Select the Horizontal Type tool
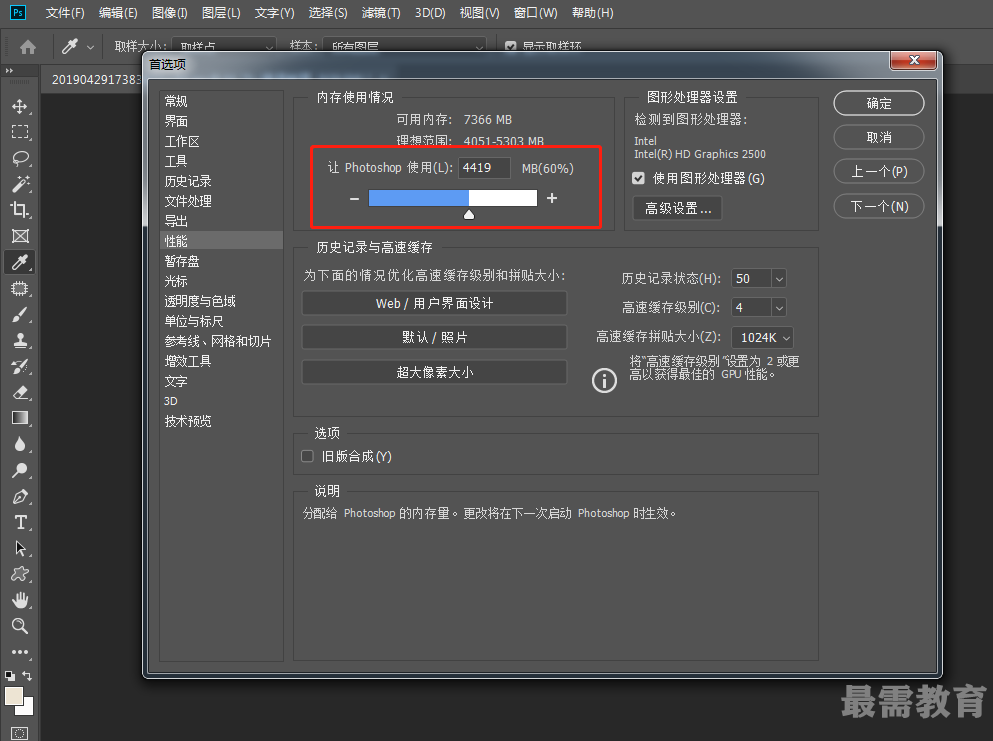The width and height of the screenshot is (993, 741). tap(20, 522)
